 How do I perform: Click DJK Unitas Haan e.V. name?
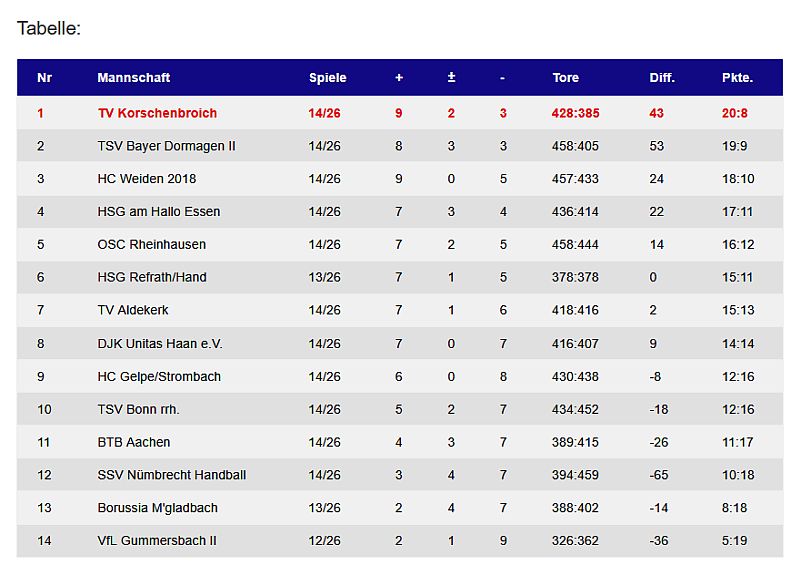[160, 344]
